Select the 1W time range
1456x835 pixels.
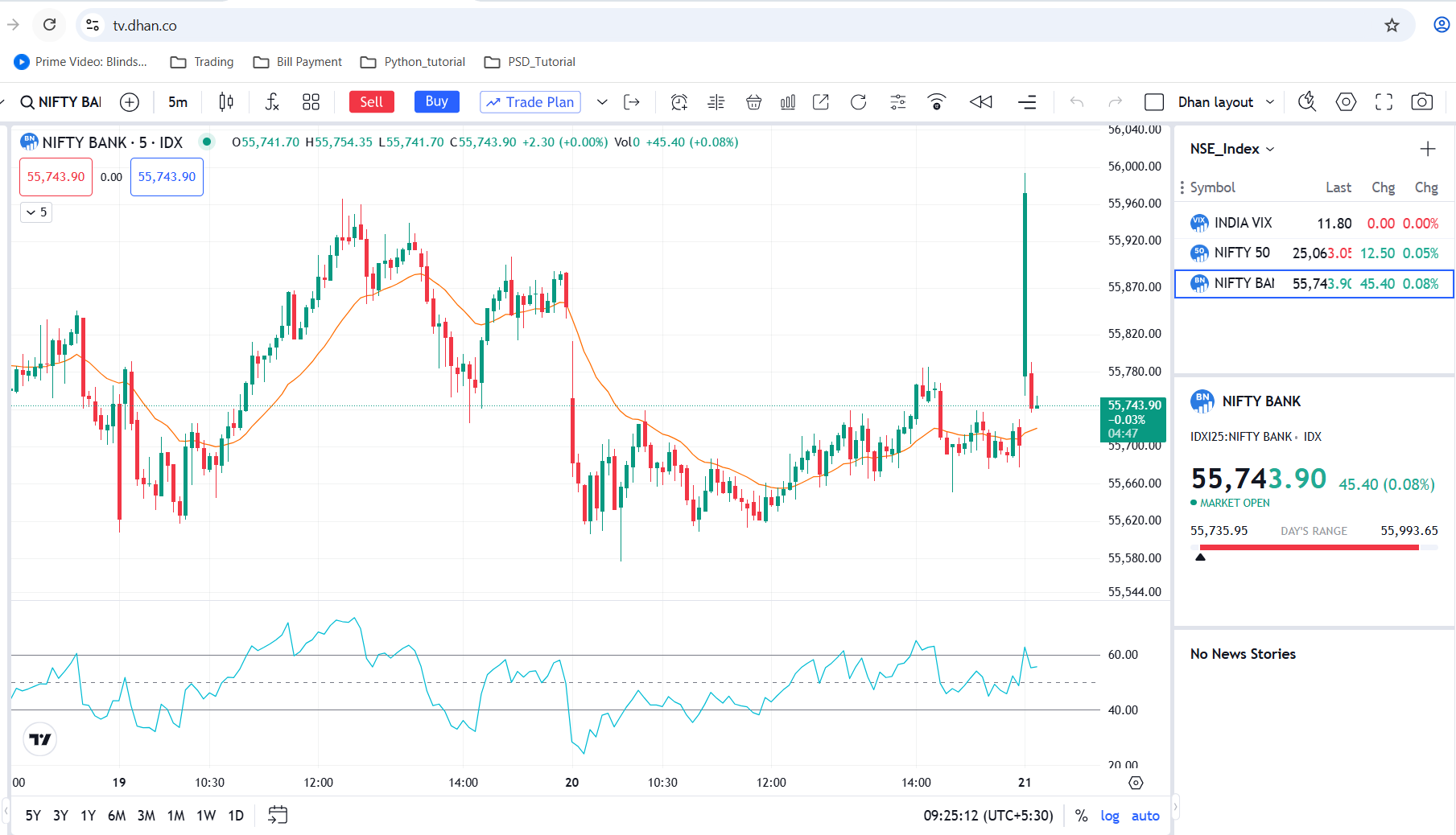[206, 816]
